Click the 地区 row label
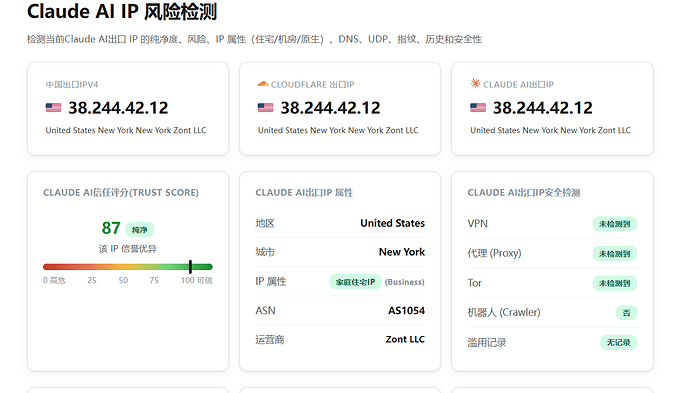The width and height of the screenshot is (690, 393). tap(265, 223)
